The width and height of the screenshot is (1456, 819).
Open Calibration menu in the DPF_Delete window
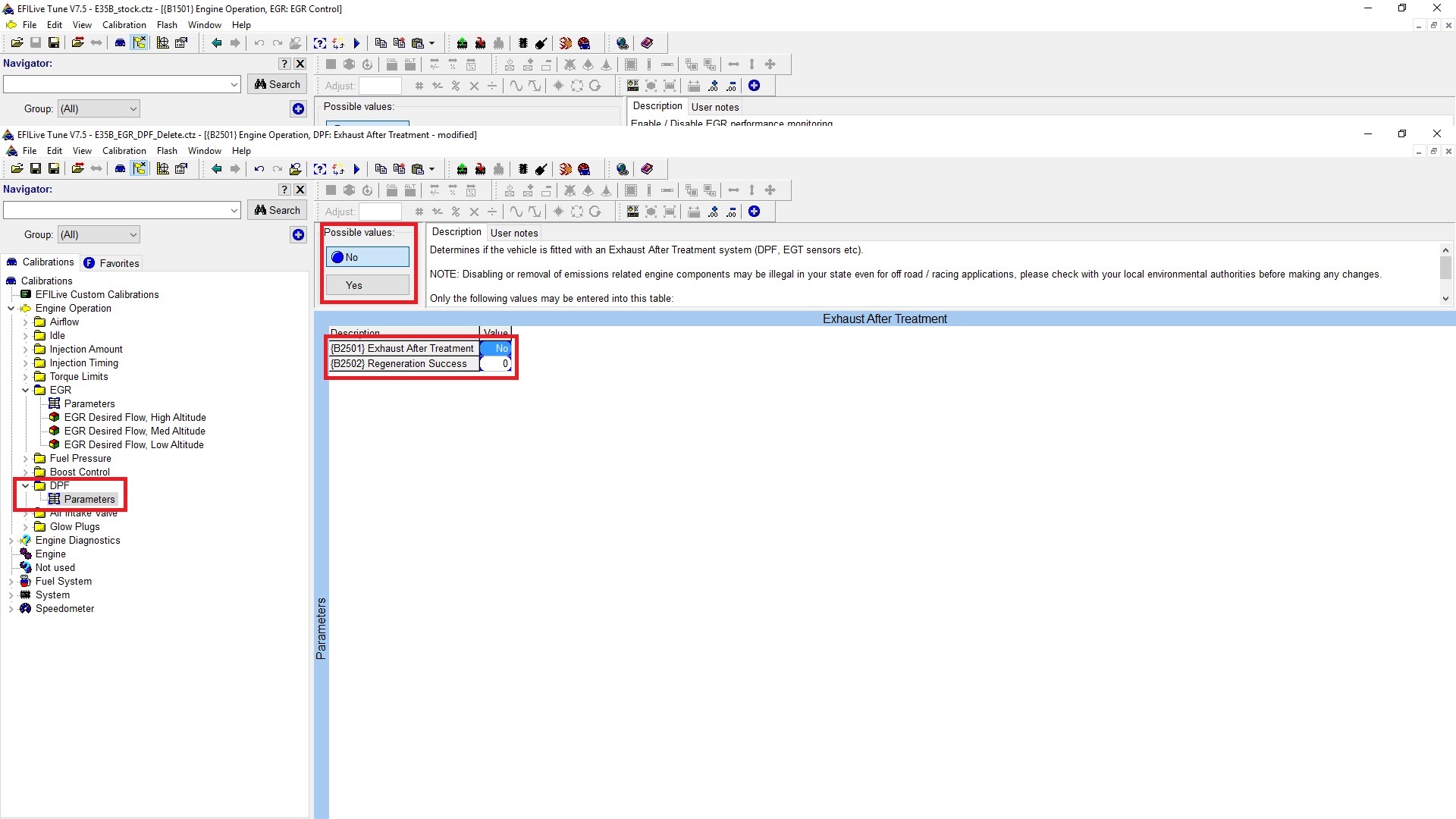[124, 151]
